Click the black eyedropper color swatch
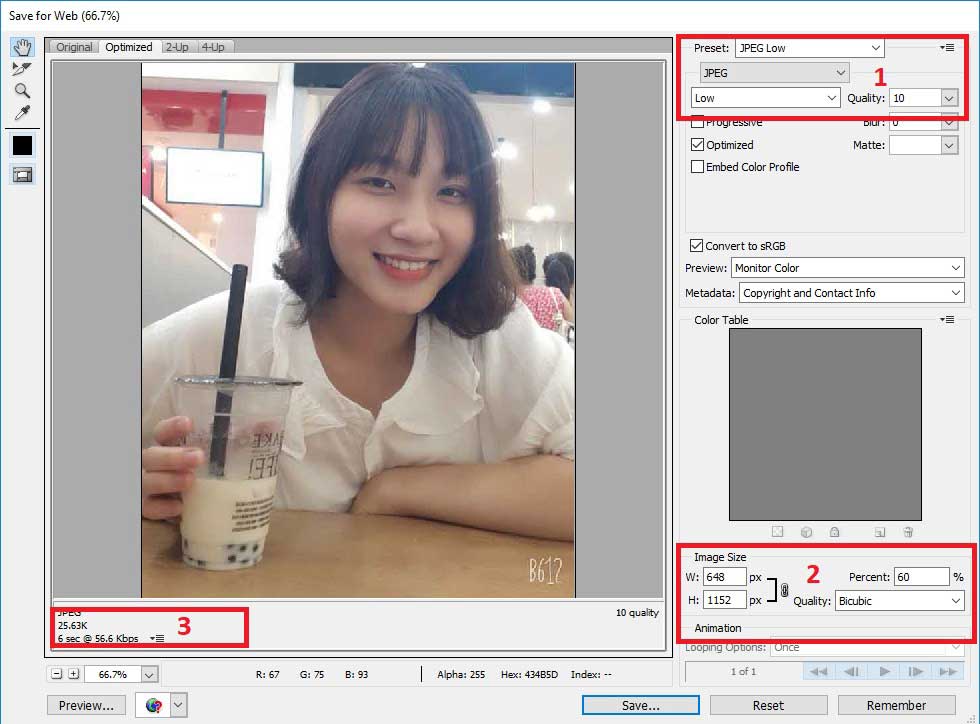 [x=22, y=146]
